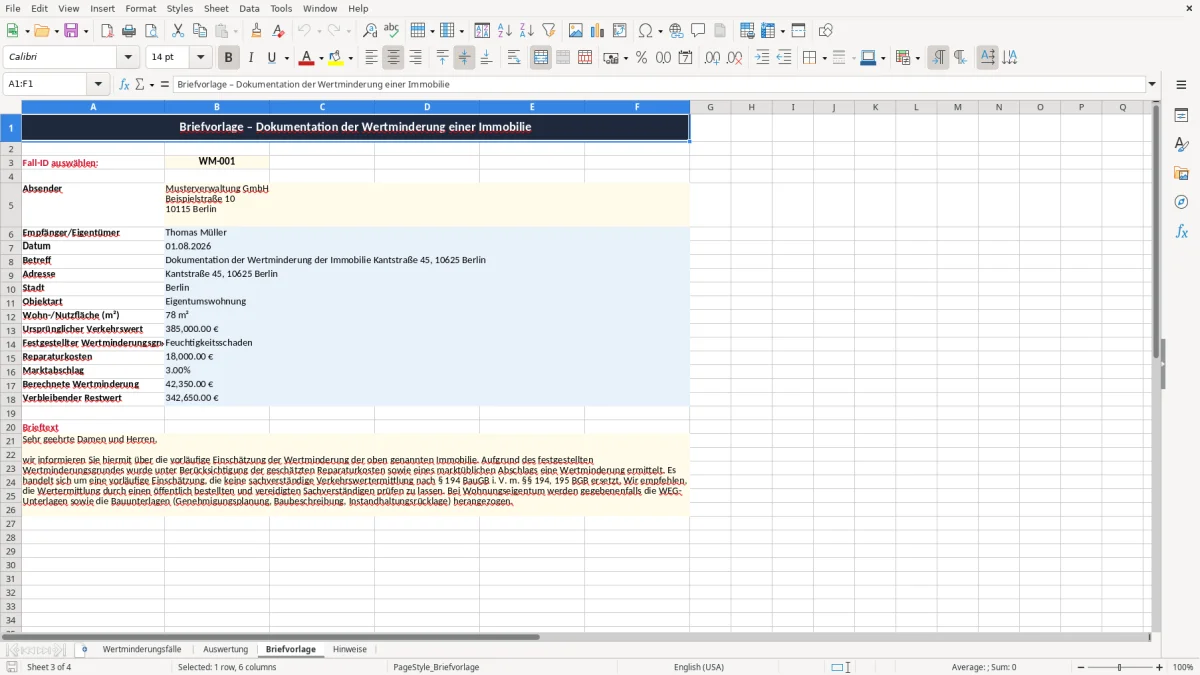This screenshot has height=675, width=1200.
Task: Select row 20 header
Action: pos(11,427)
